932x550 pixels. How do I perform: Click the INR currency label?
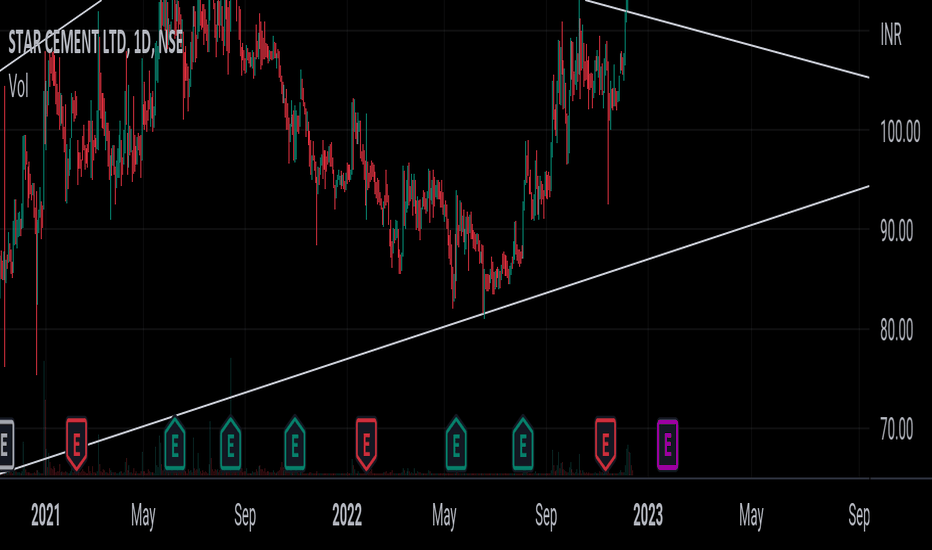[x=890, y=35]
